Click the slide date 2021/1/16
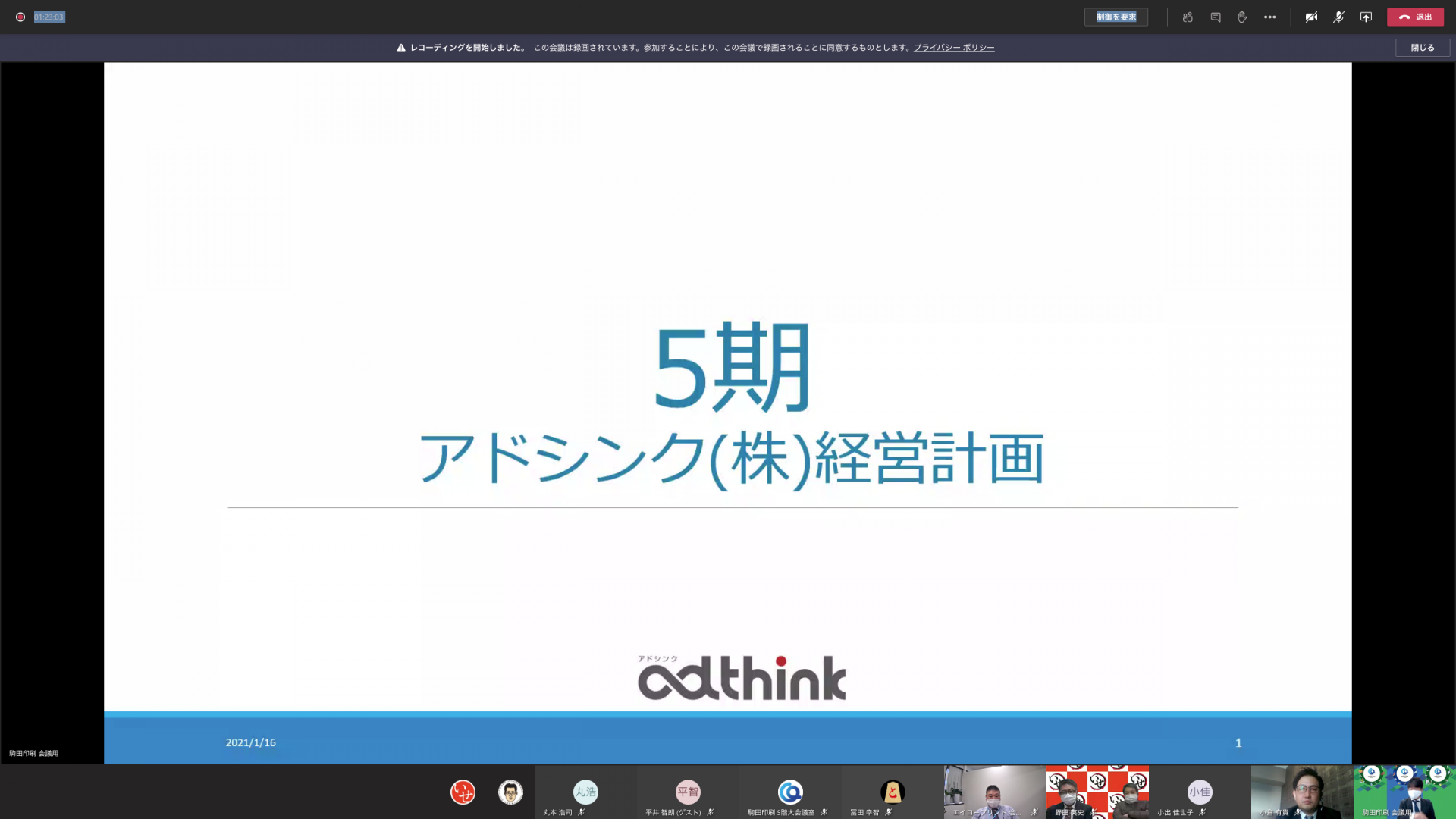 tap(251, 743)
